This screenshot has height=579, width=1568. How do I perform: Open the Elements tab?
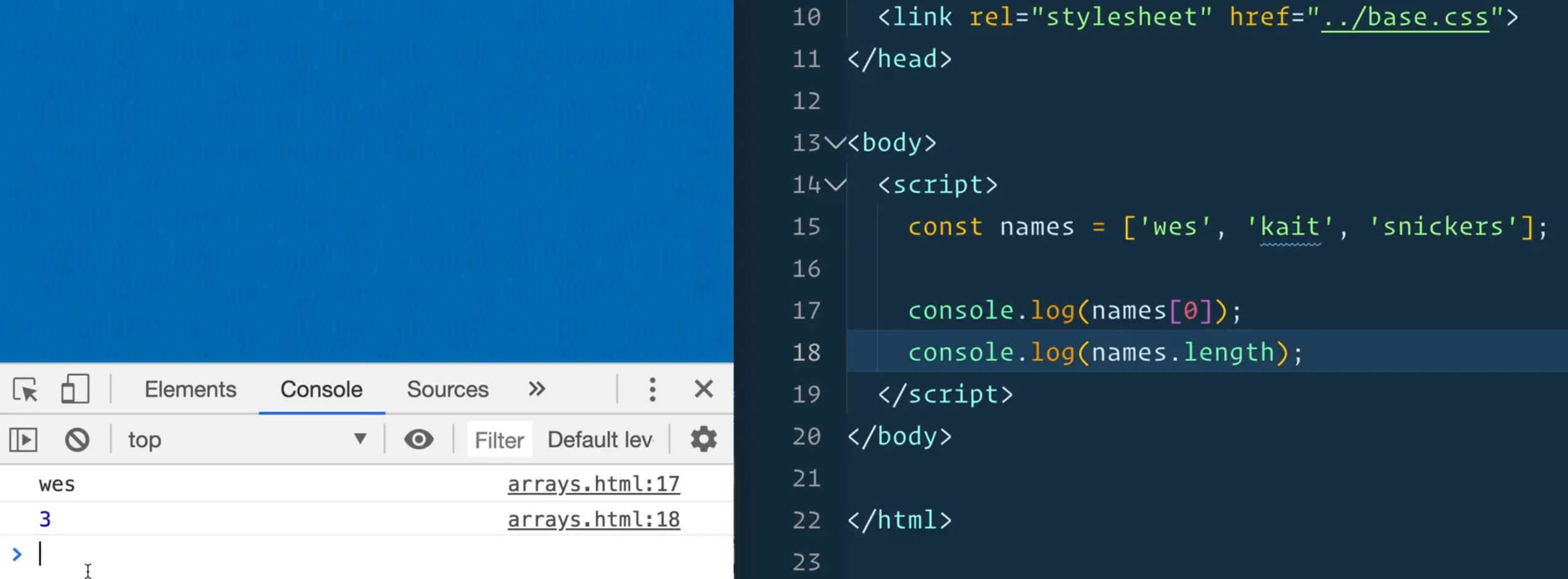point(190,390)
